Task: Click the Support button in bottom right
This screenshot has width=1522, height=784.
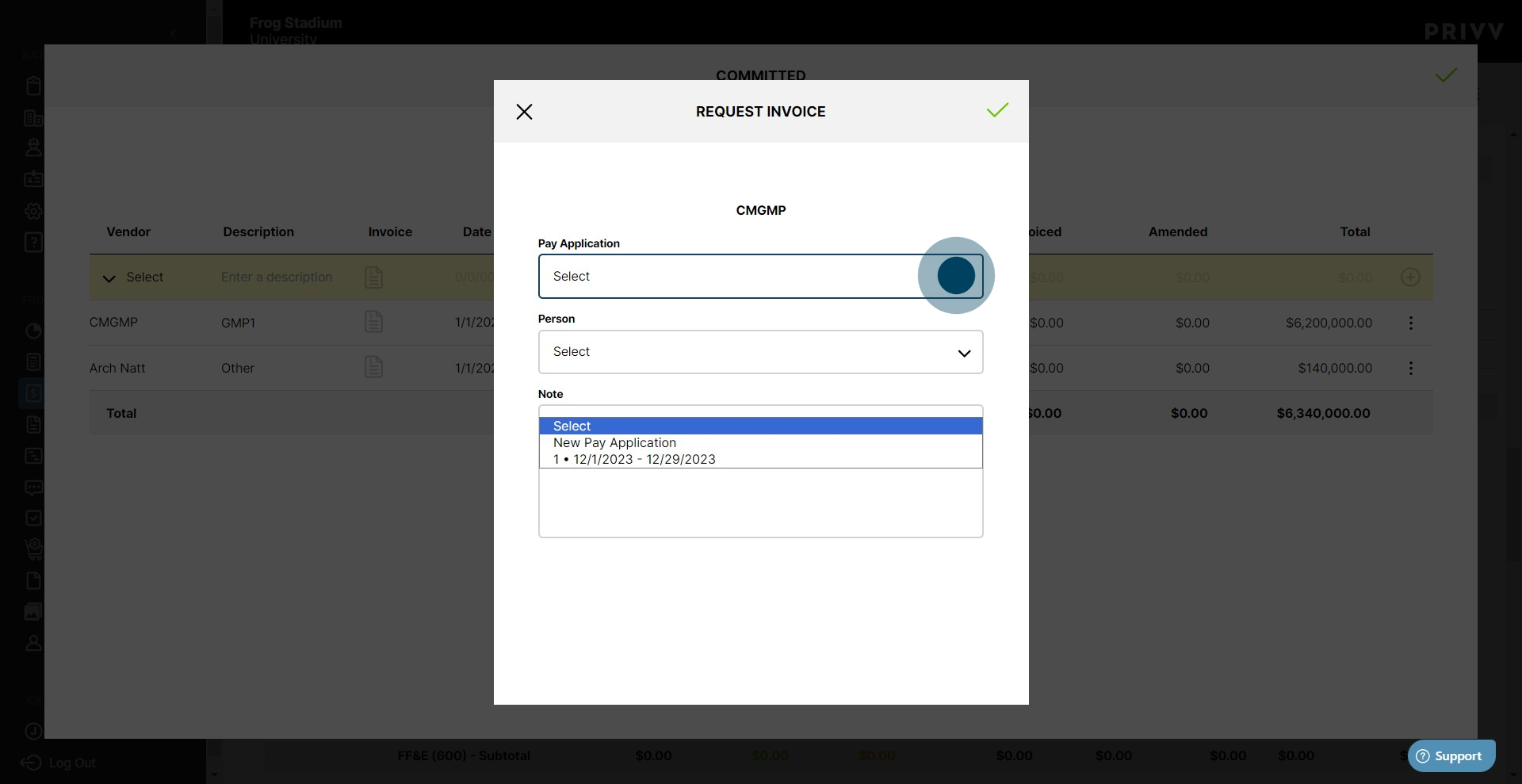Action: click(x=1451, y=755)
